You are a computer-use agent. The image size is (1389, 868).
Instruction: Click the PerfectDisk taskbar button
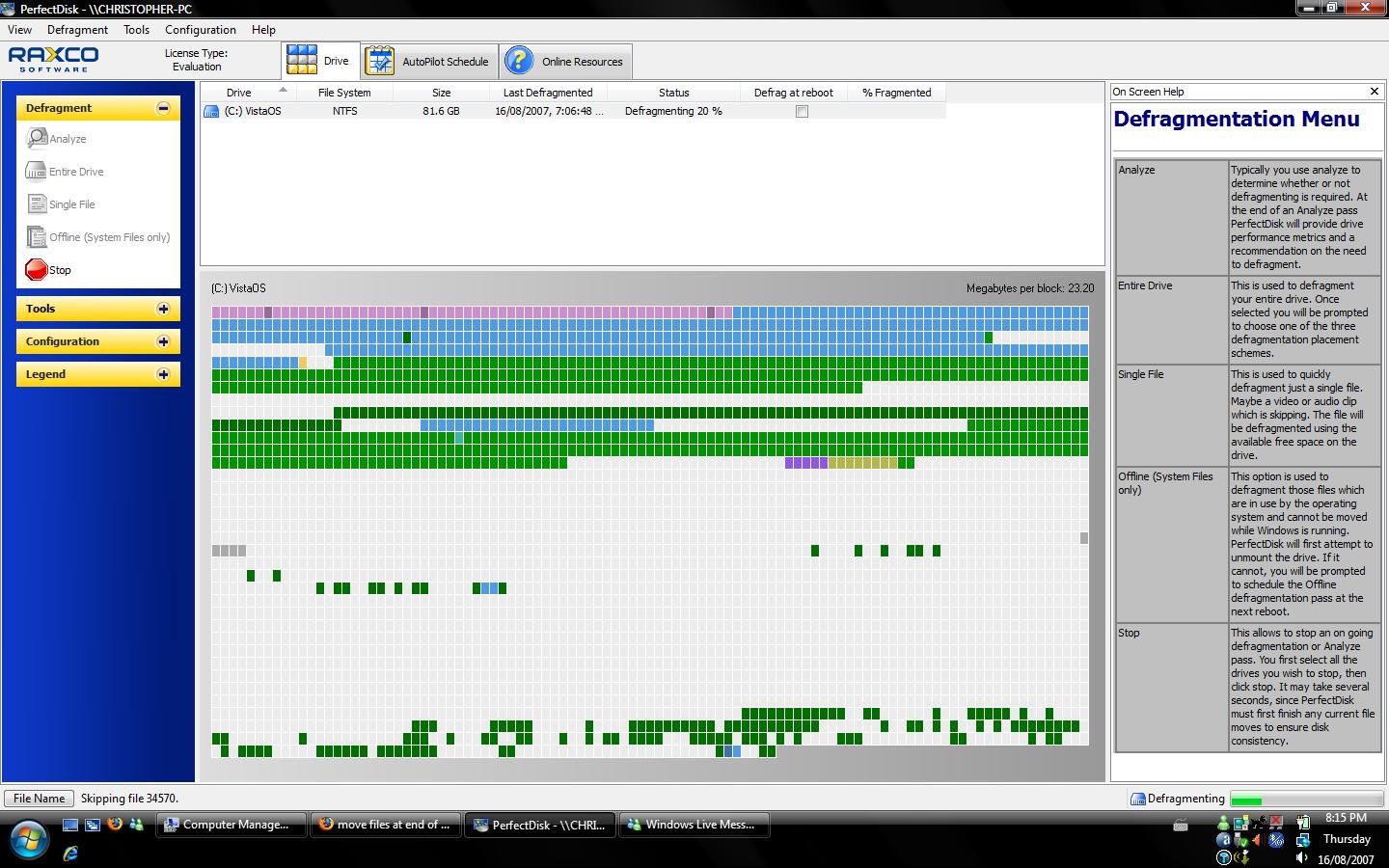click(540, 825)
